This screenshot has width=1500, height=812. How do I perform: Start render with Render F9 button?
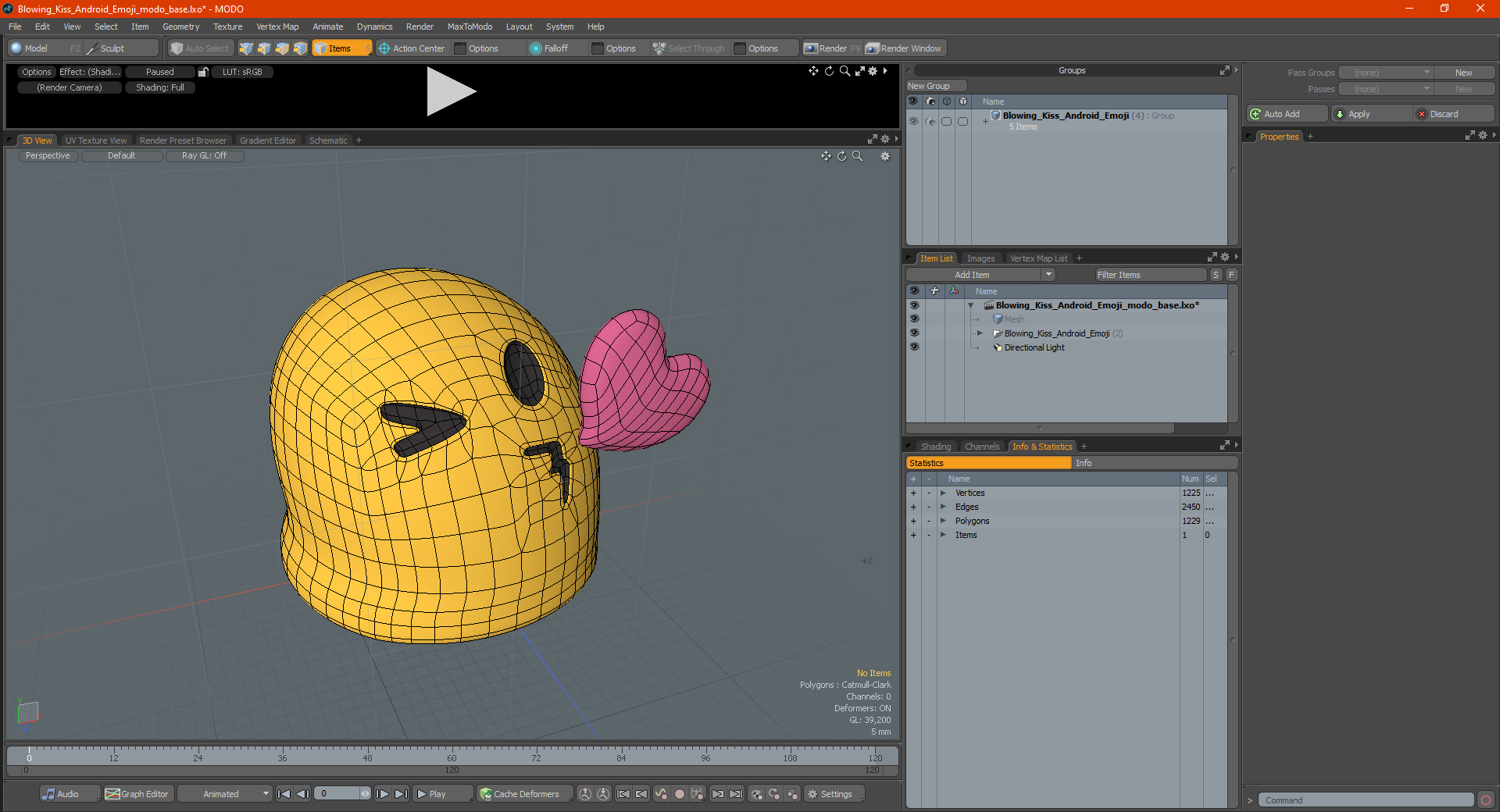(833, 48)
